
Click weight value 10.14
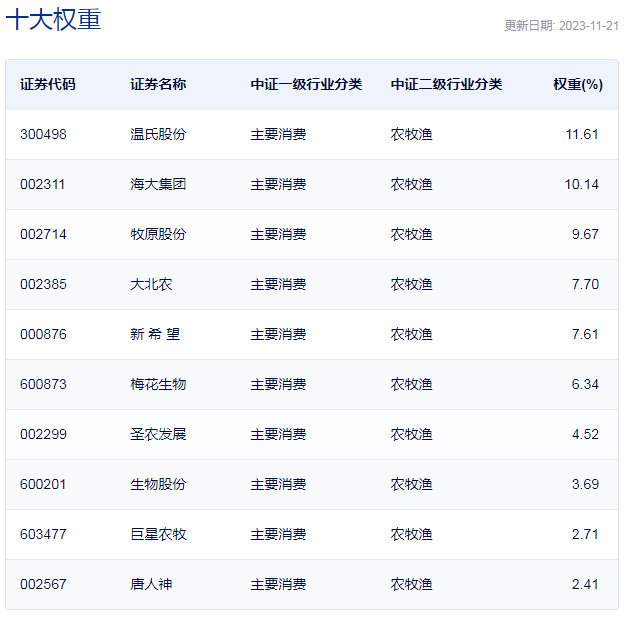(x=581, y=184)
